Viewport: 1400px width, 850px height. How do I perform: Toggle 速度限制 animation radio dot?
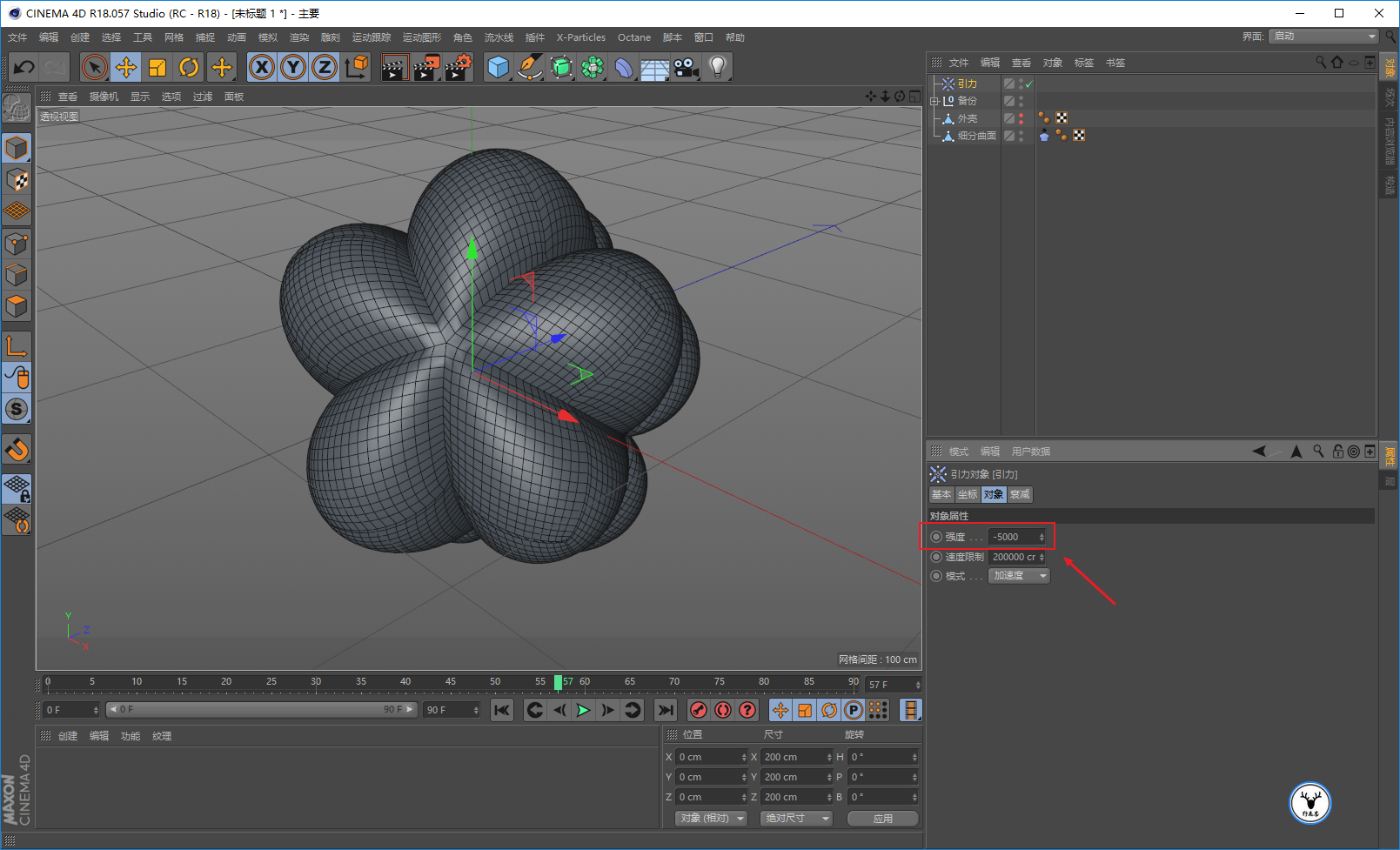tap(936, 557)
